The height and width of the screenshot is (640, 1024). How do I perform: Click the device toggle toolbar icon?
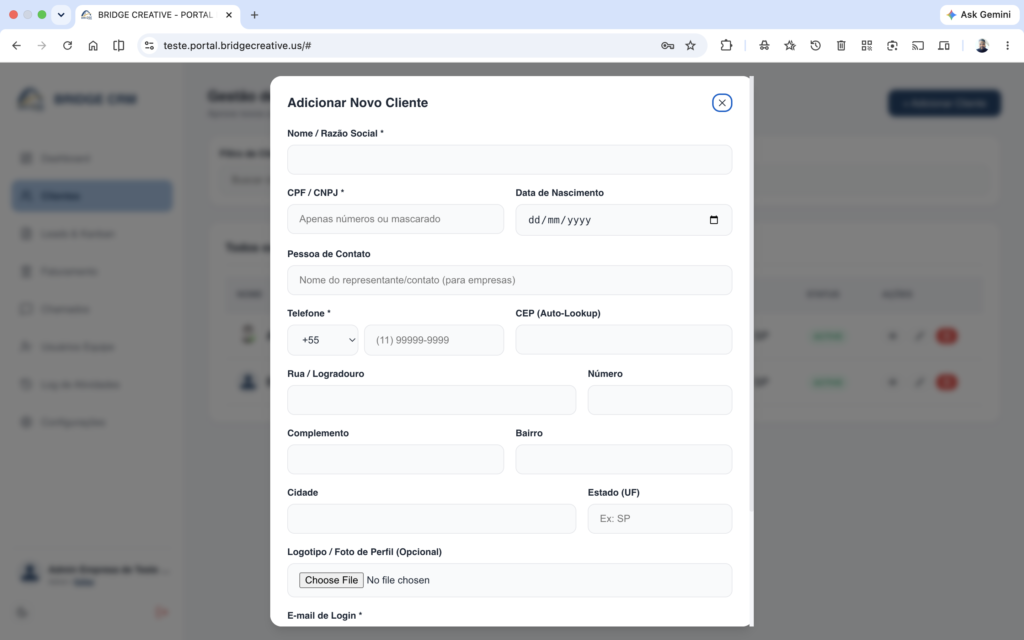coord(944,46)
